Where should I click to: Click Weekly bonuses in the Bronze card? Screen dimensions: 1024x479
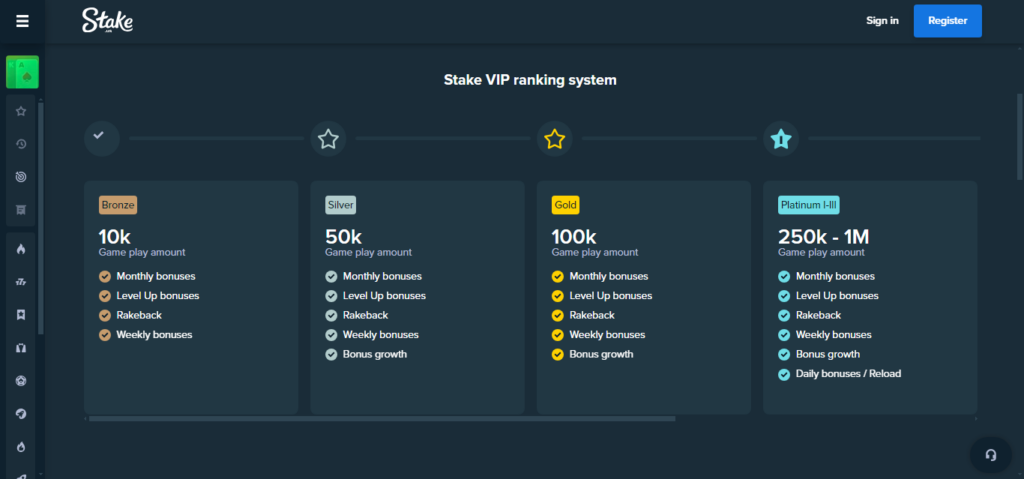(x=154, y=335)
